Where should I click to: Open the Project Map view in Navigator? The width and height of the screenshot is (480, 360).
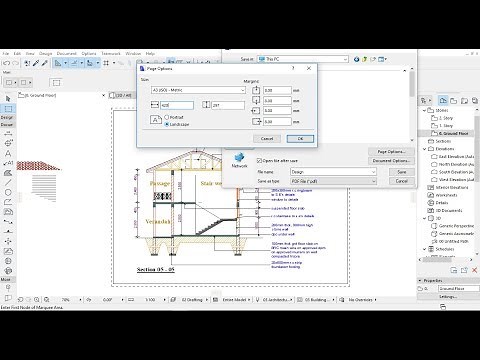click(443, 100)
